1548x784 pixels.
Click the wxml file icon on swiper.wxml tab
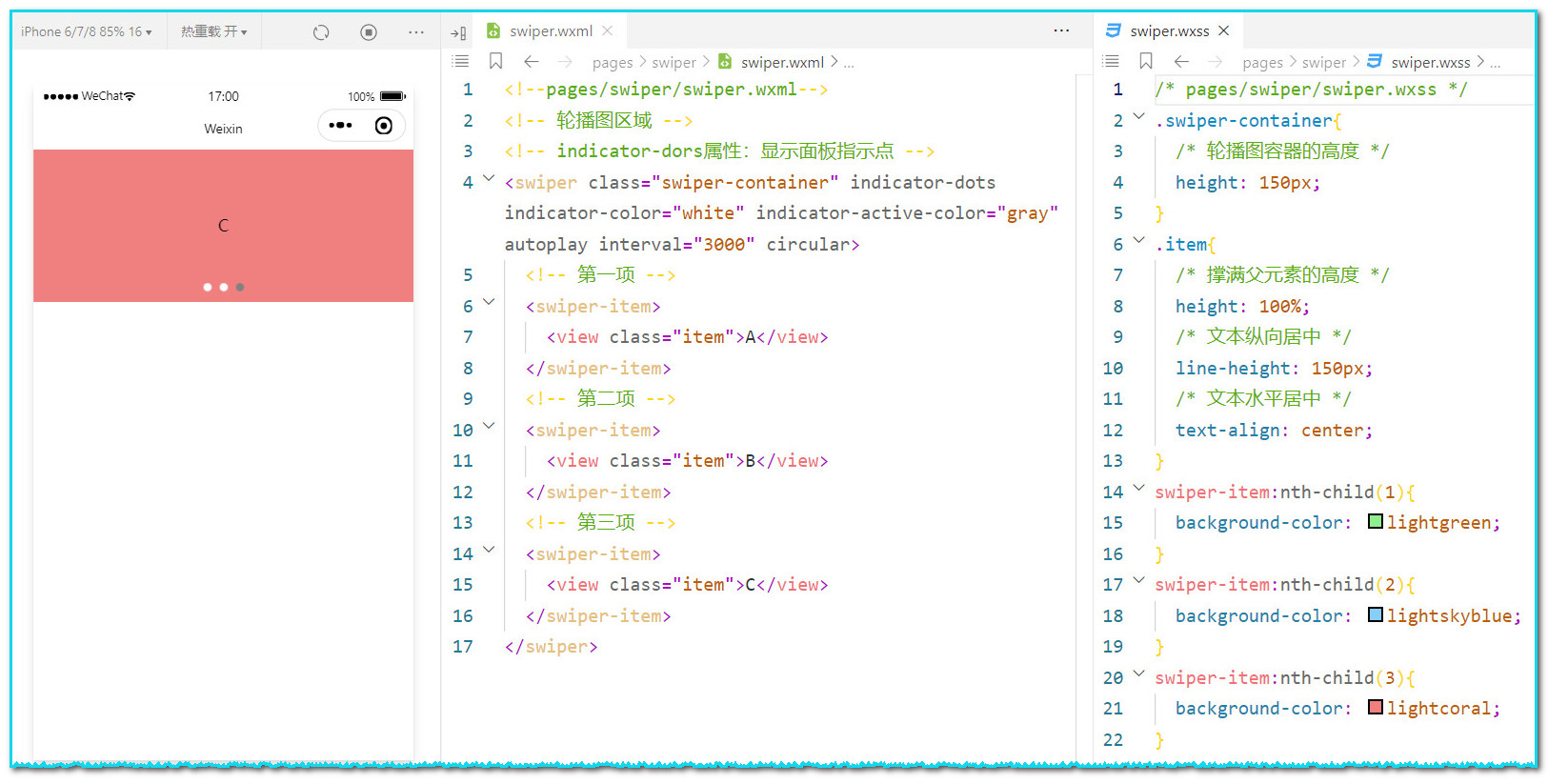tap(493, 31)
